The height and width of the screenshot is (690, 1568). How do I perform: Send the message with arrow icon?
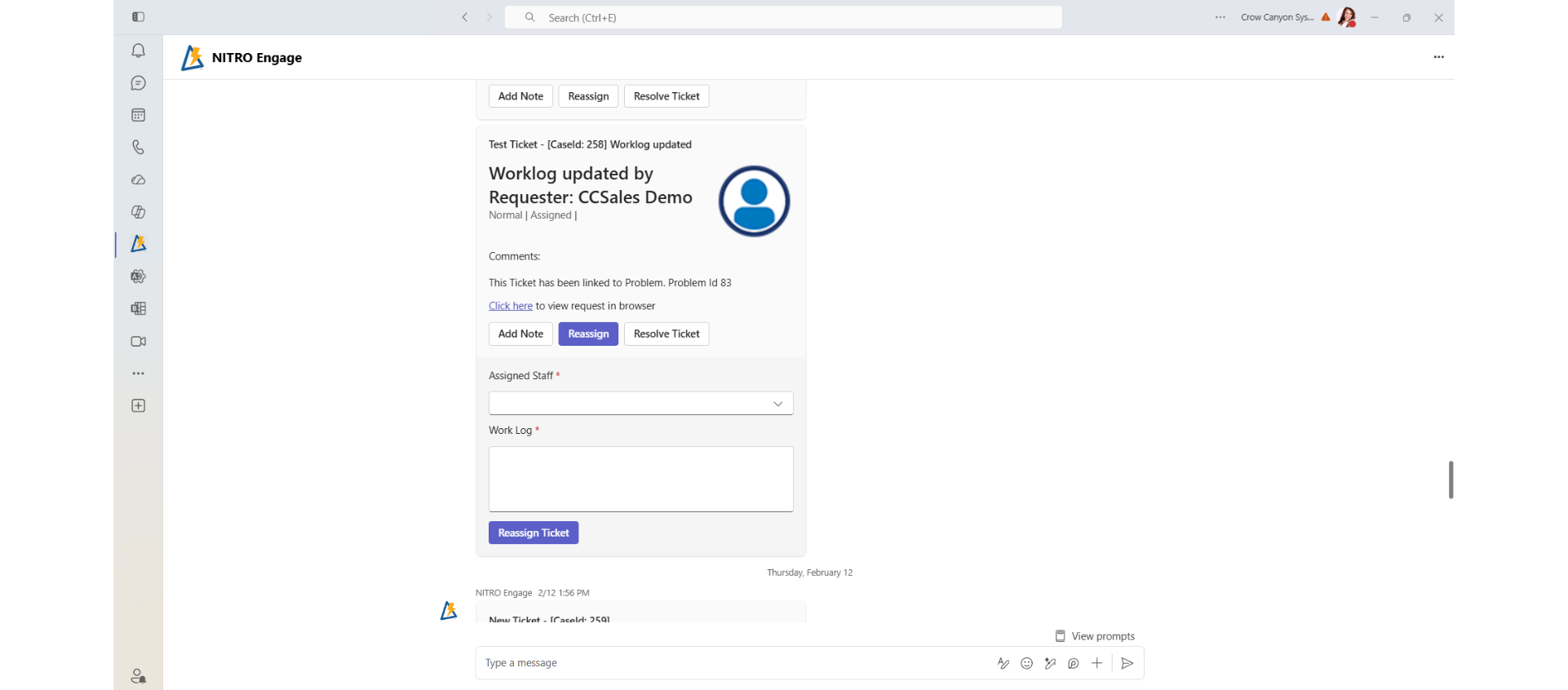pos(1127,663)
